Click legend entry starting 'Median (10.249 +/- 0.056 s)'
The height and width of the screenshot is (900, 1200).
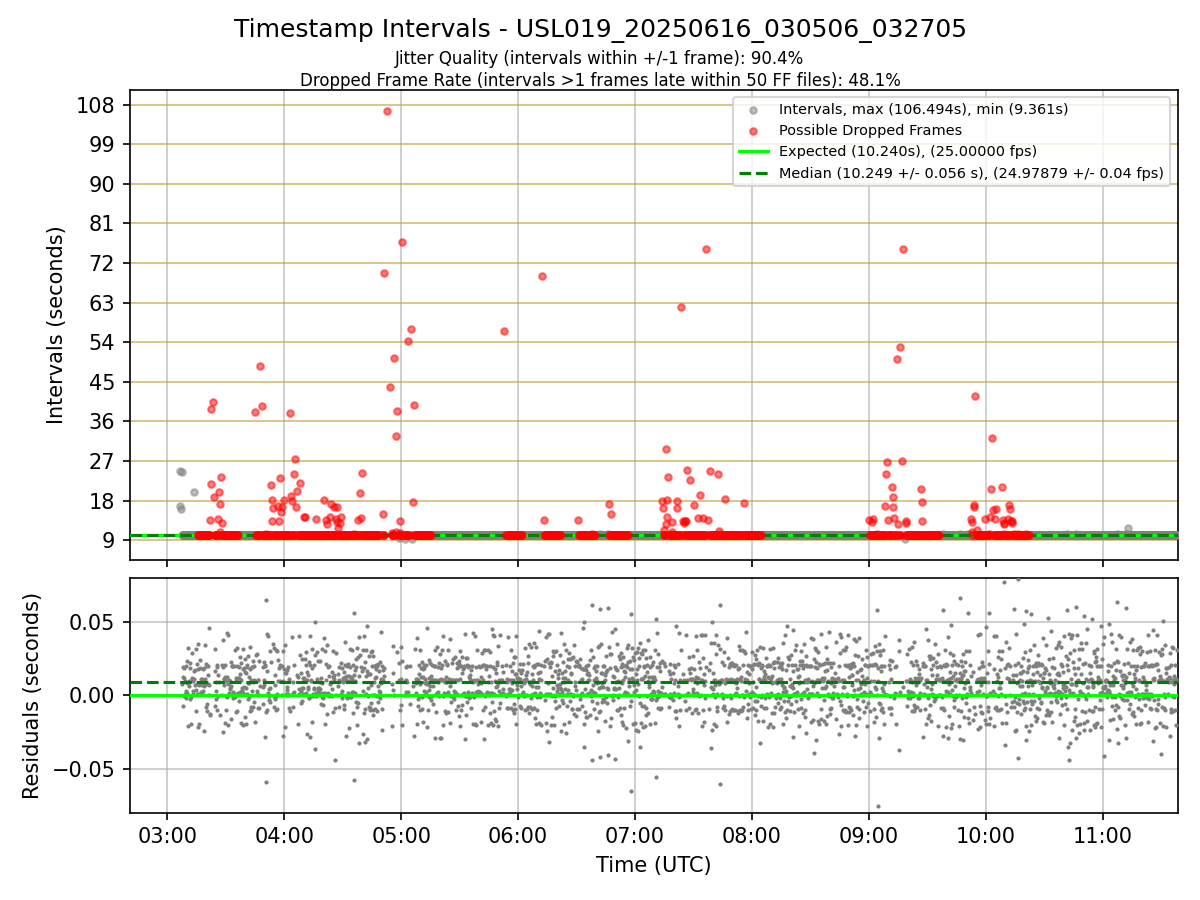(971, 173)
